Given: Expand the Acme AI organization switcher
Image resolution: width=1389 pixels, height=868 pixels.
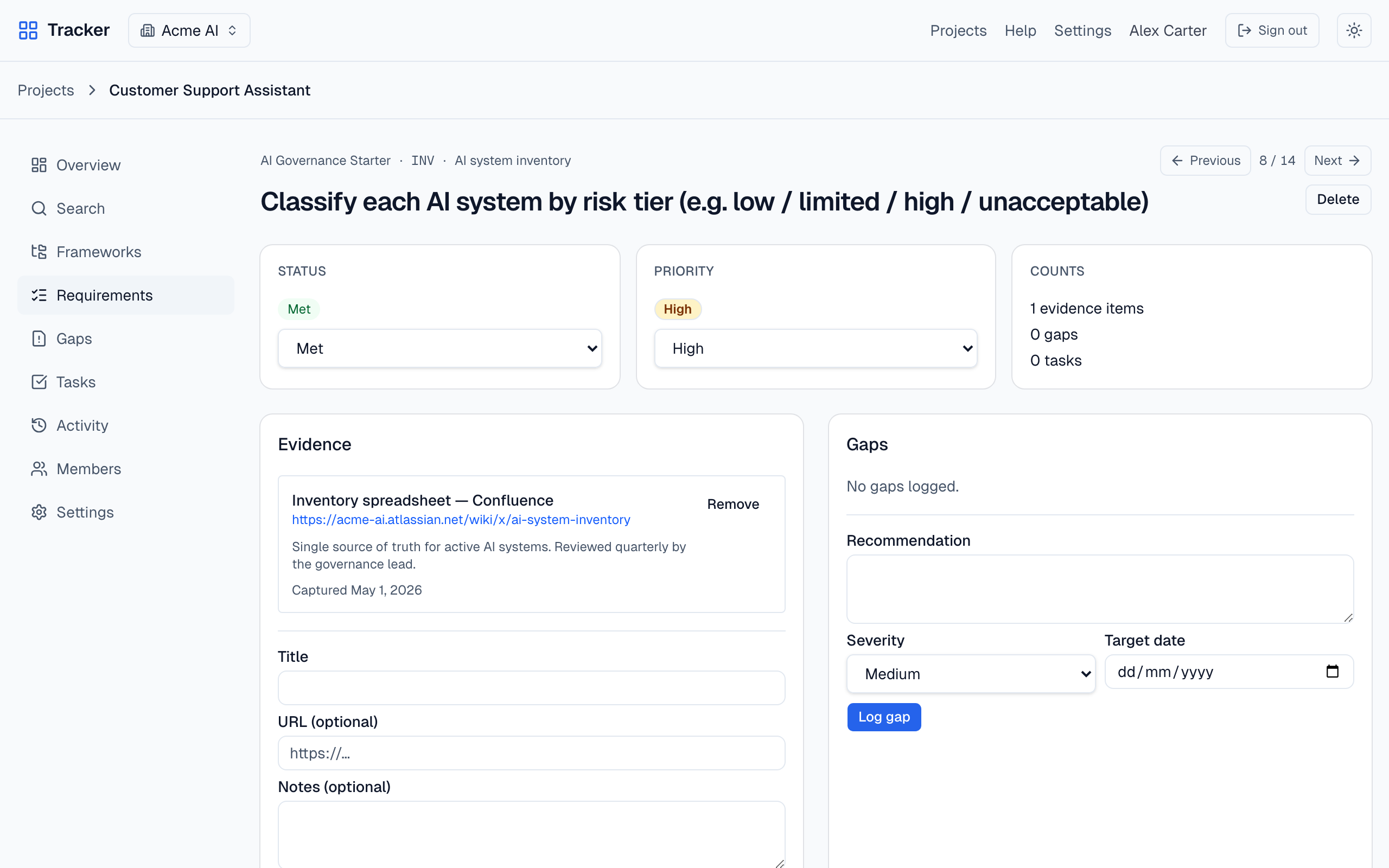Looking at the screenshot, I should tap(189, 30).
